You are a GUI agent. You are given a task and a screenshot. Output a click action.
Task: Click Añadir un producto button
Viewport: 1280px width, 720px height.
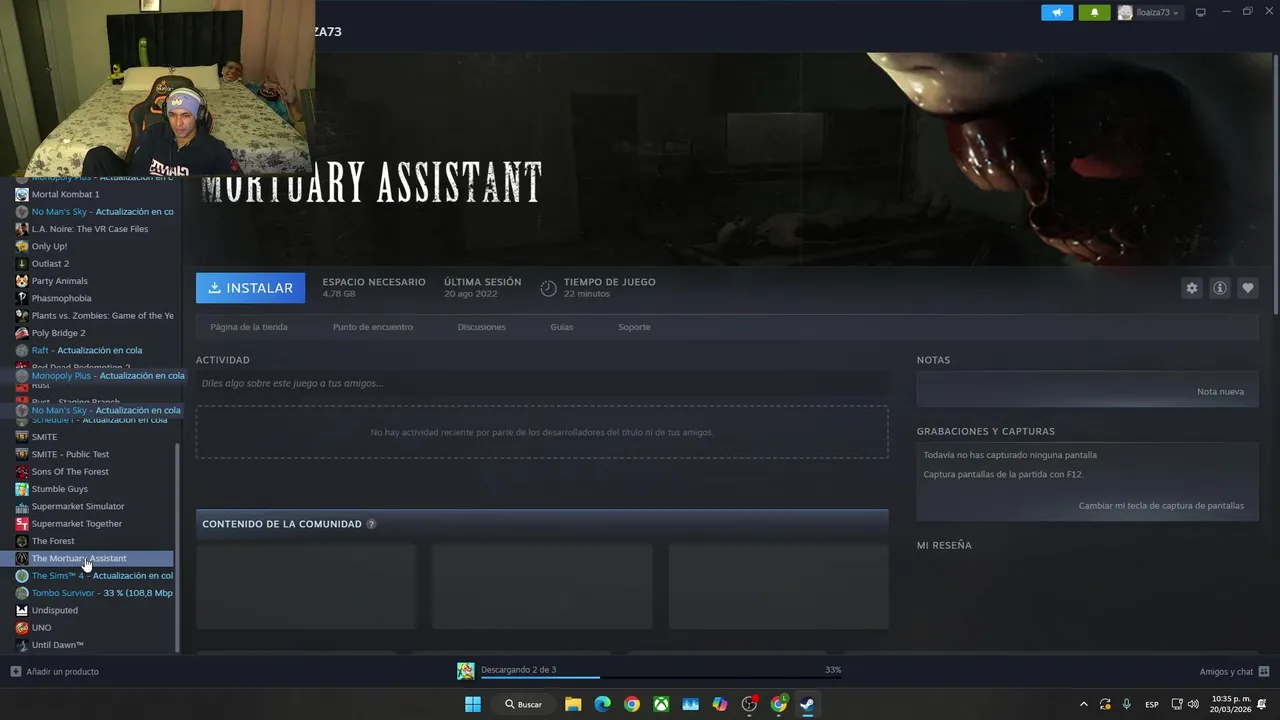[55, 671]
